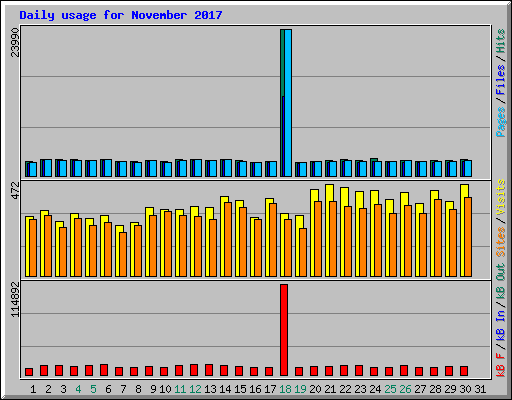Click the orange sites bar for day 14
This screenshot has height=400, width=512.
click(x=228, y=239)
